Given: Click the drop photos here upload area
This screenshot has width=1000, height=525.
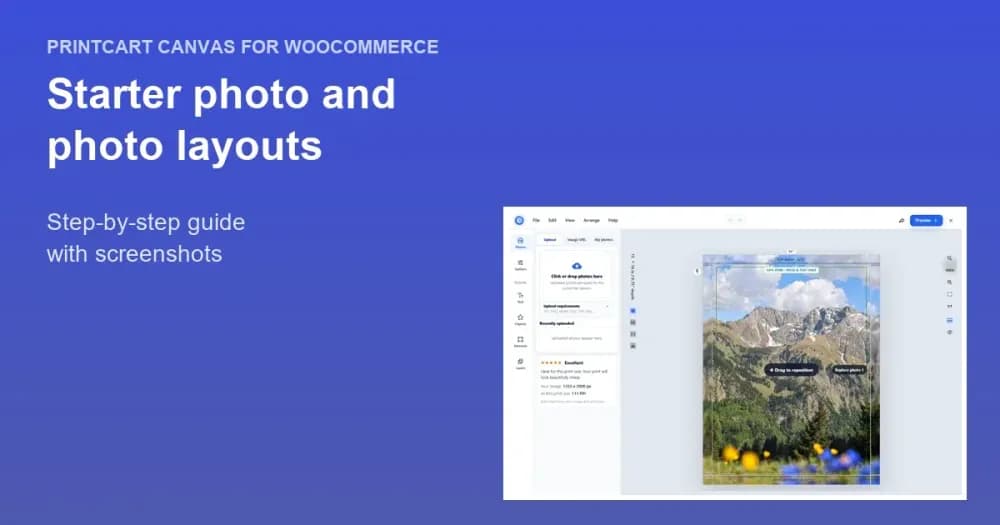Looking at the screenshot, I should (577, 276).
